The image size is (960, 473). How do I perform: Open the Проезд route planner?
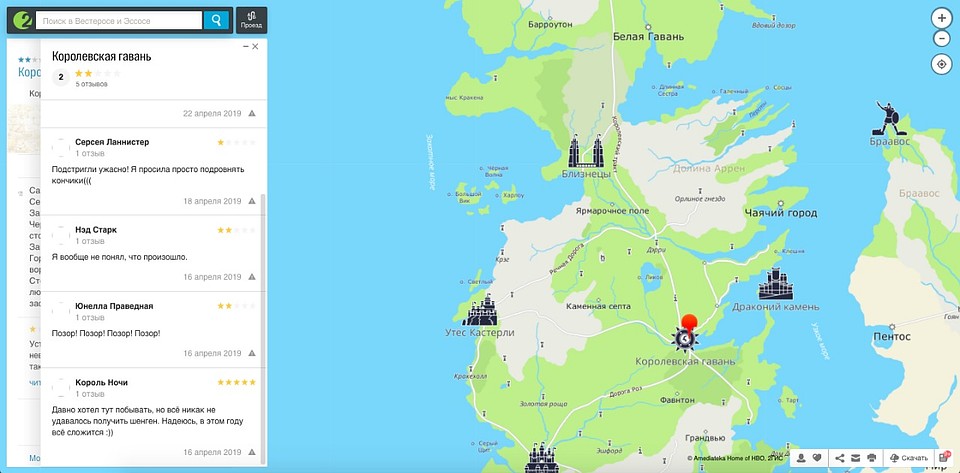click(251, 20)
